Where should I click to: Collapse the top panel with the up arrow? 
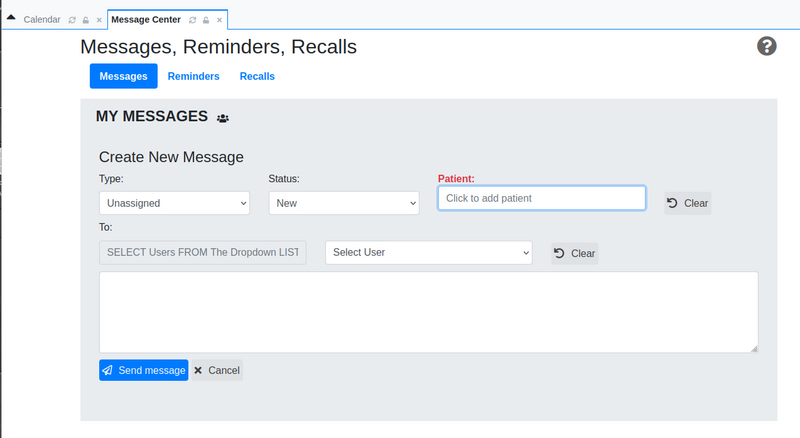click(x=11, y=17)
